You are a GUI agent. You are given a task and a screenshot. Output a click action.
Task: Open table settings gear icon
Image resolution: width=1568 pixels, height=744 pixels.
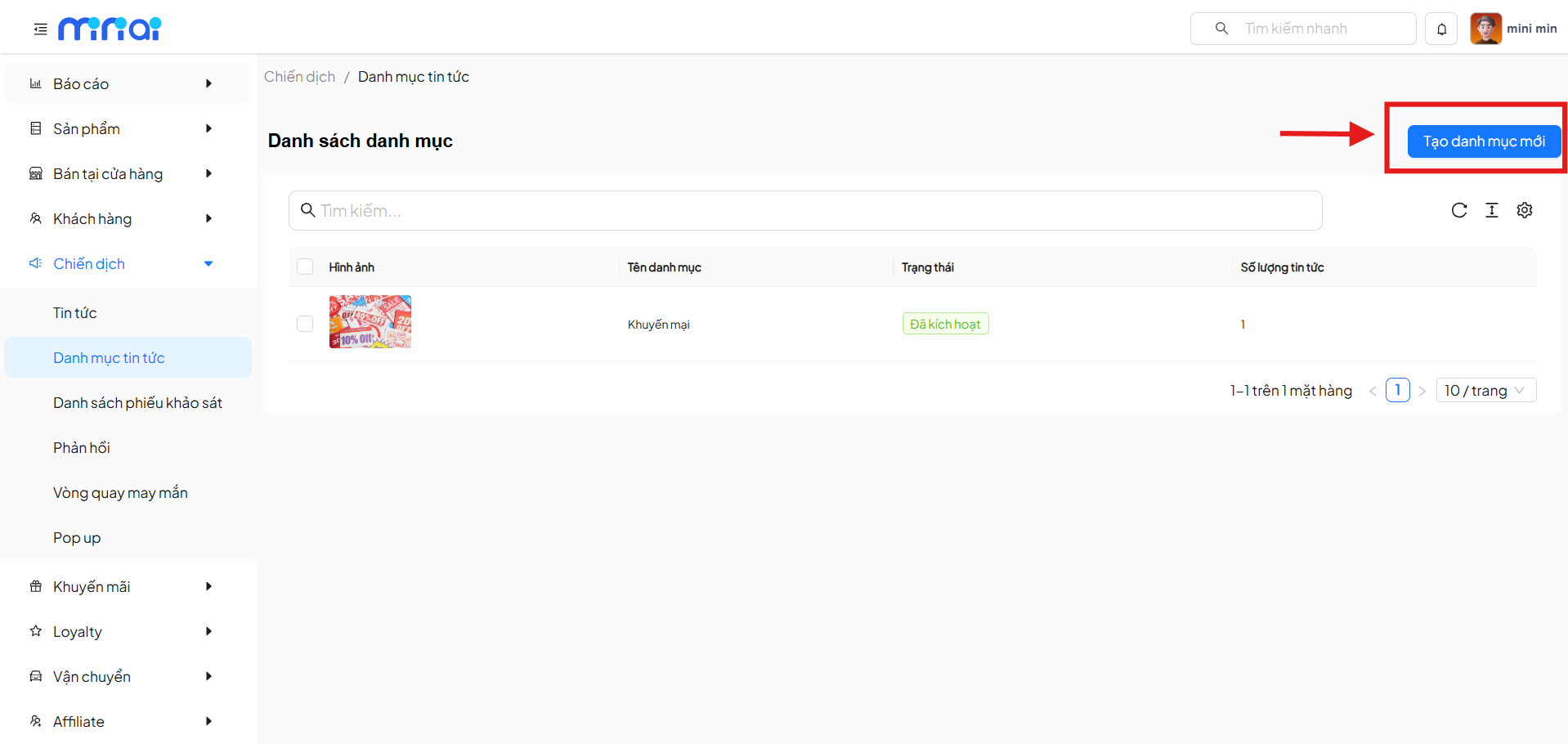click(1524, 210)
